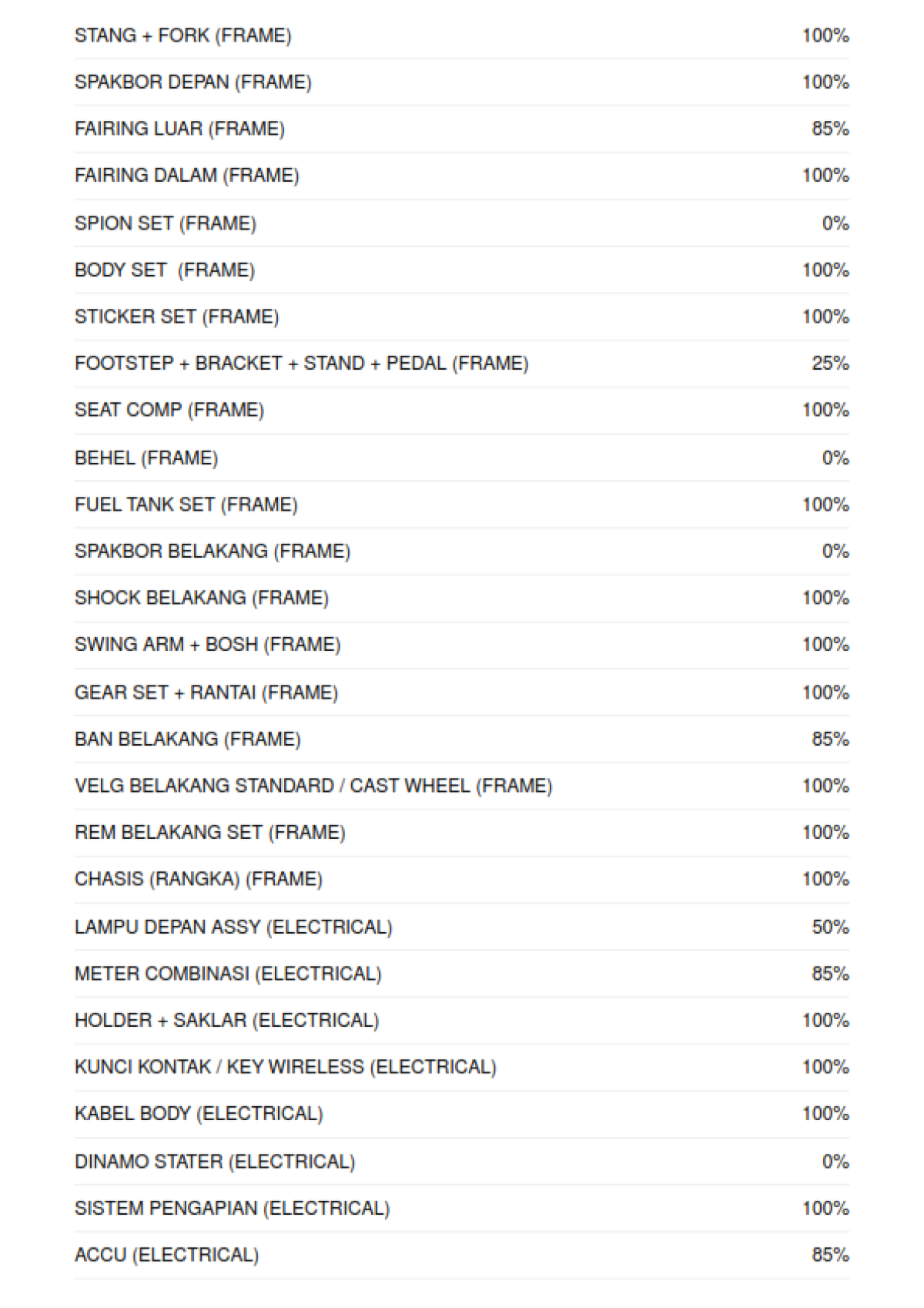Viewport: 924px width, 1308px height.
Task: Click the 50% value for LAMPU DEPAN ASSY
Action: (x=829, y=927)
